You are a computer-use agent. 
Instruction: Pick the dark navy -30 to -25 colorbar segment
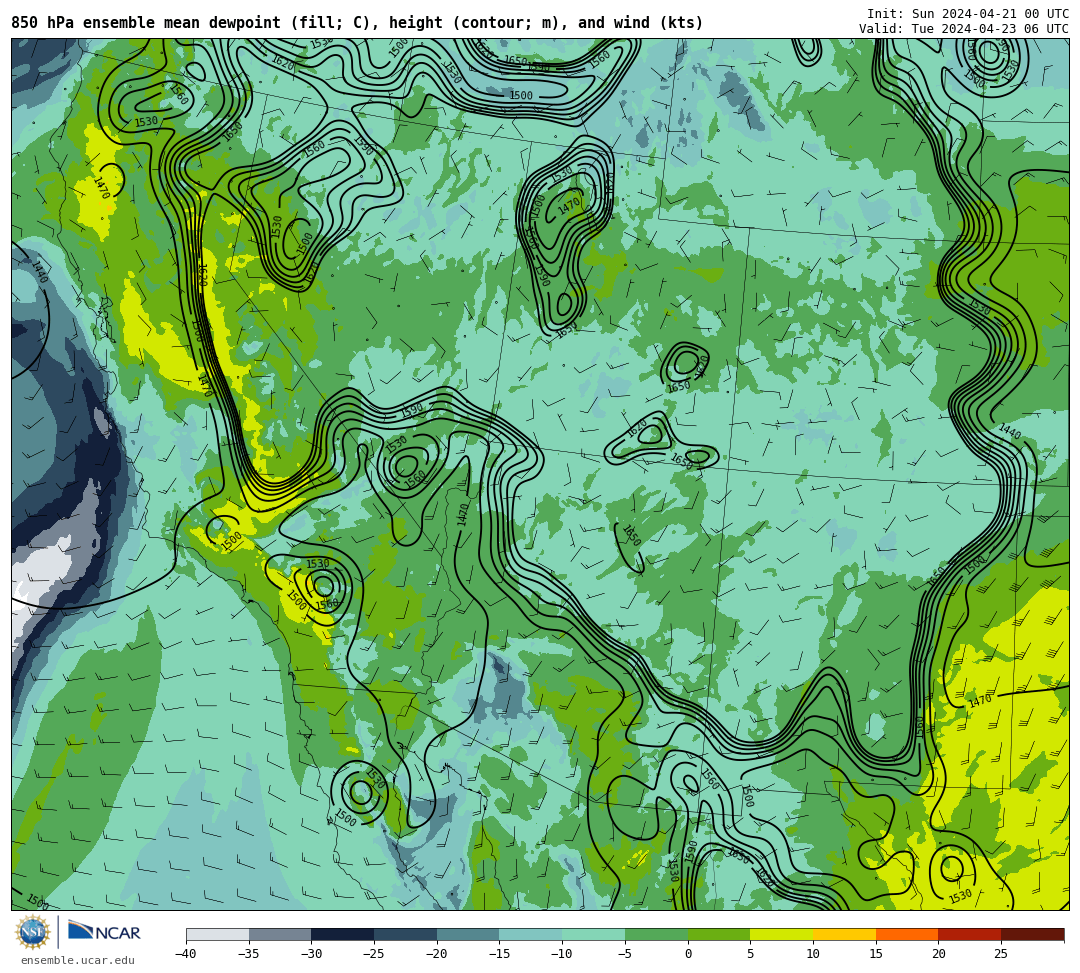[343, 934]
